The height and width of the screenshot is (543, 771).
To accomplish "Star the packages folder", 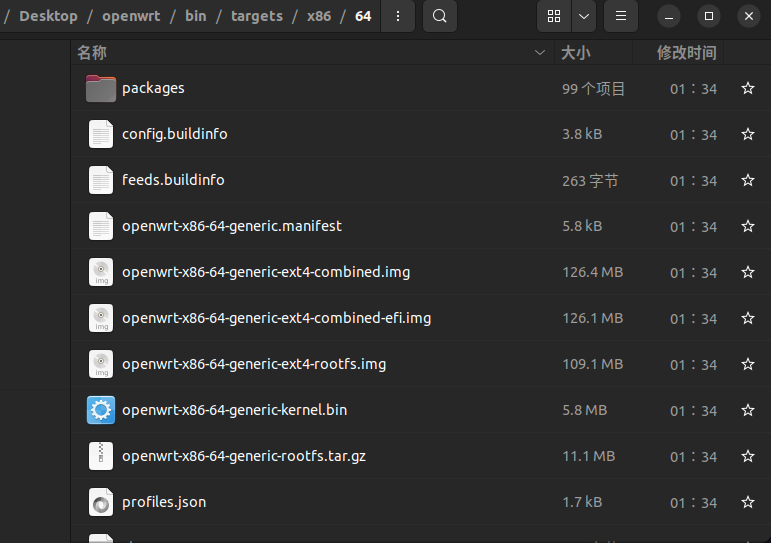I will (x=747, y=89).
